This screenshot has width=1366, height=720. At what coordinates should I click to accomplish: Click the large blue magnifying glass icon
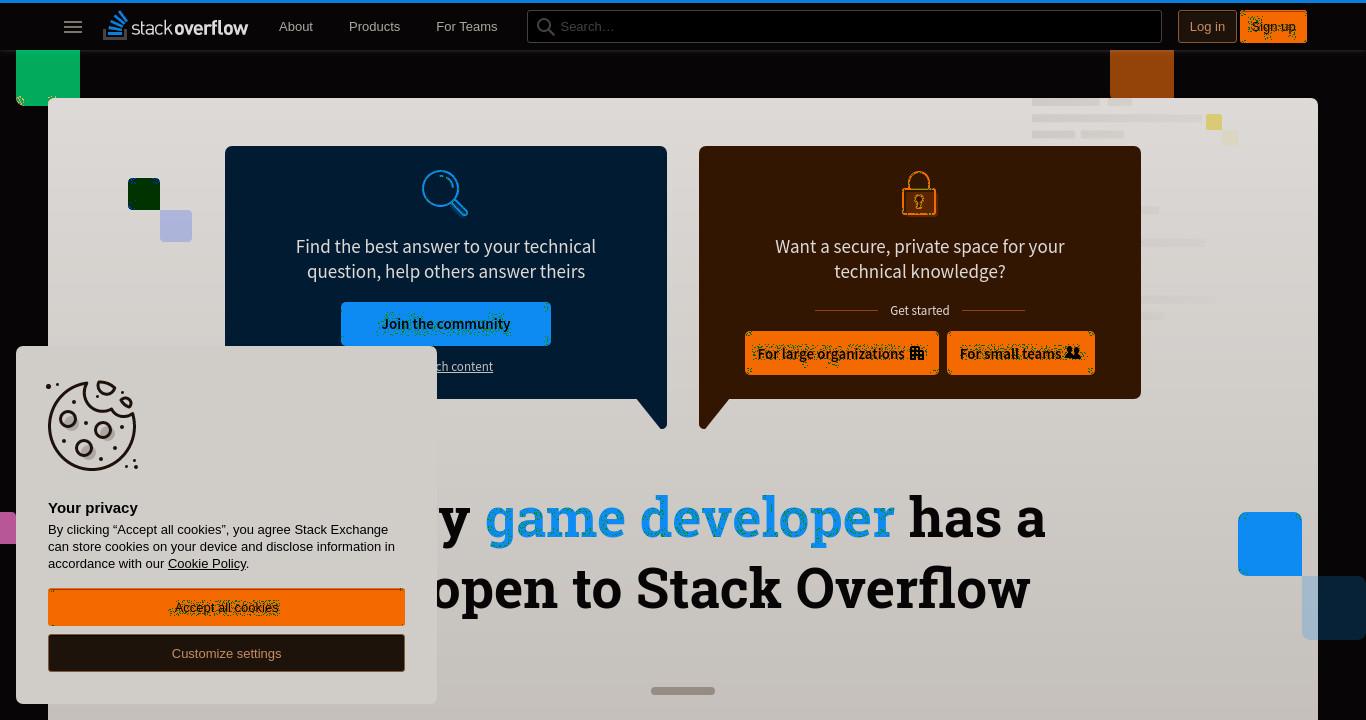tap(445, 193)
